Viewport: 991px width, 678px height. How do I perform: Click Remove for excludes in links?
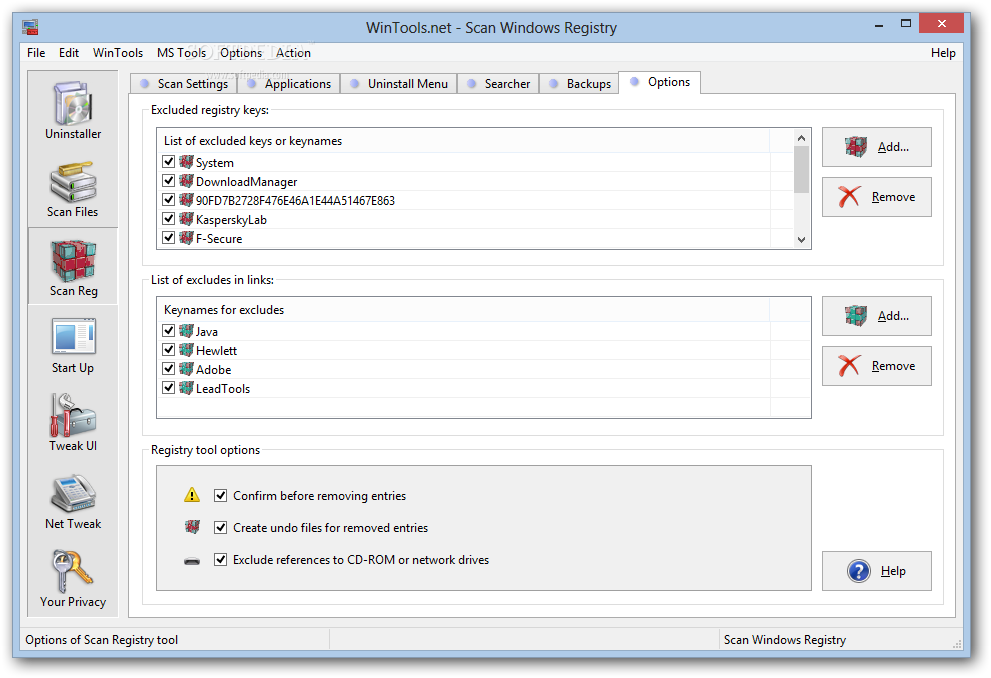(x=877, y=366)
